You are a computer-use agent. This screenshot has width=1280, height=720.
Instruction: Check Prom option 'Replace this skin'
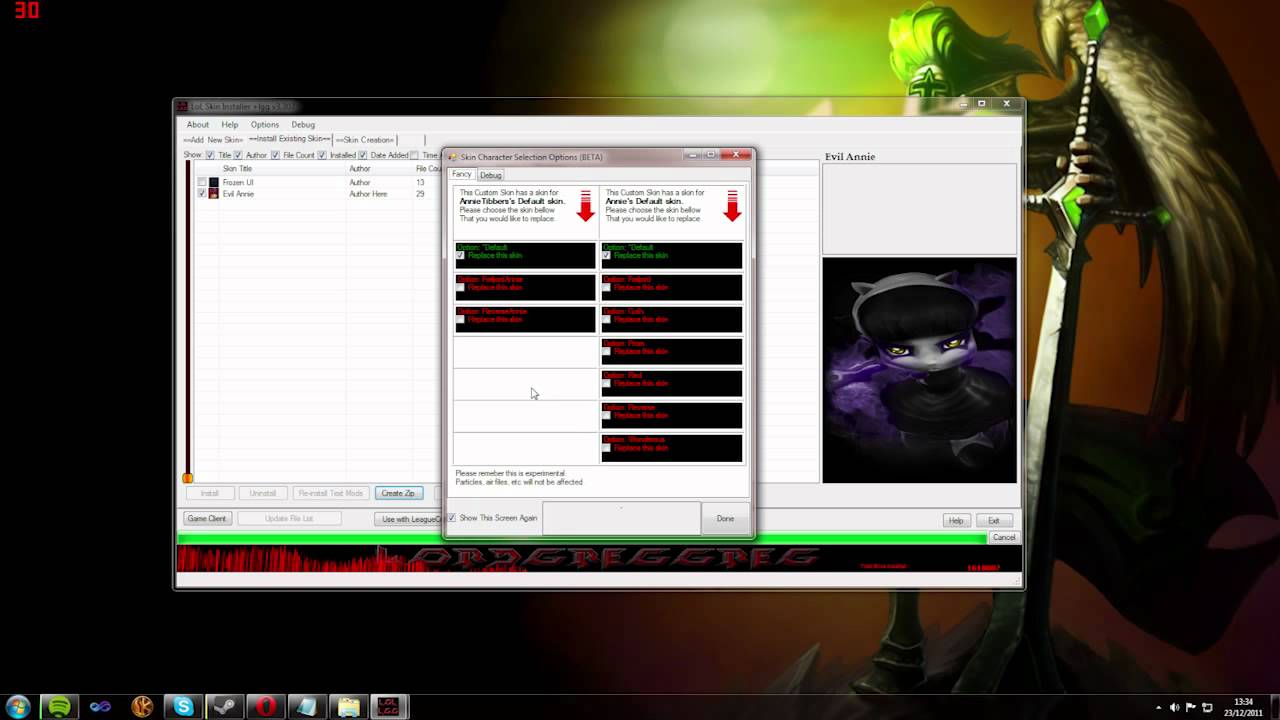[606, 351]
